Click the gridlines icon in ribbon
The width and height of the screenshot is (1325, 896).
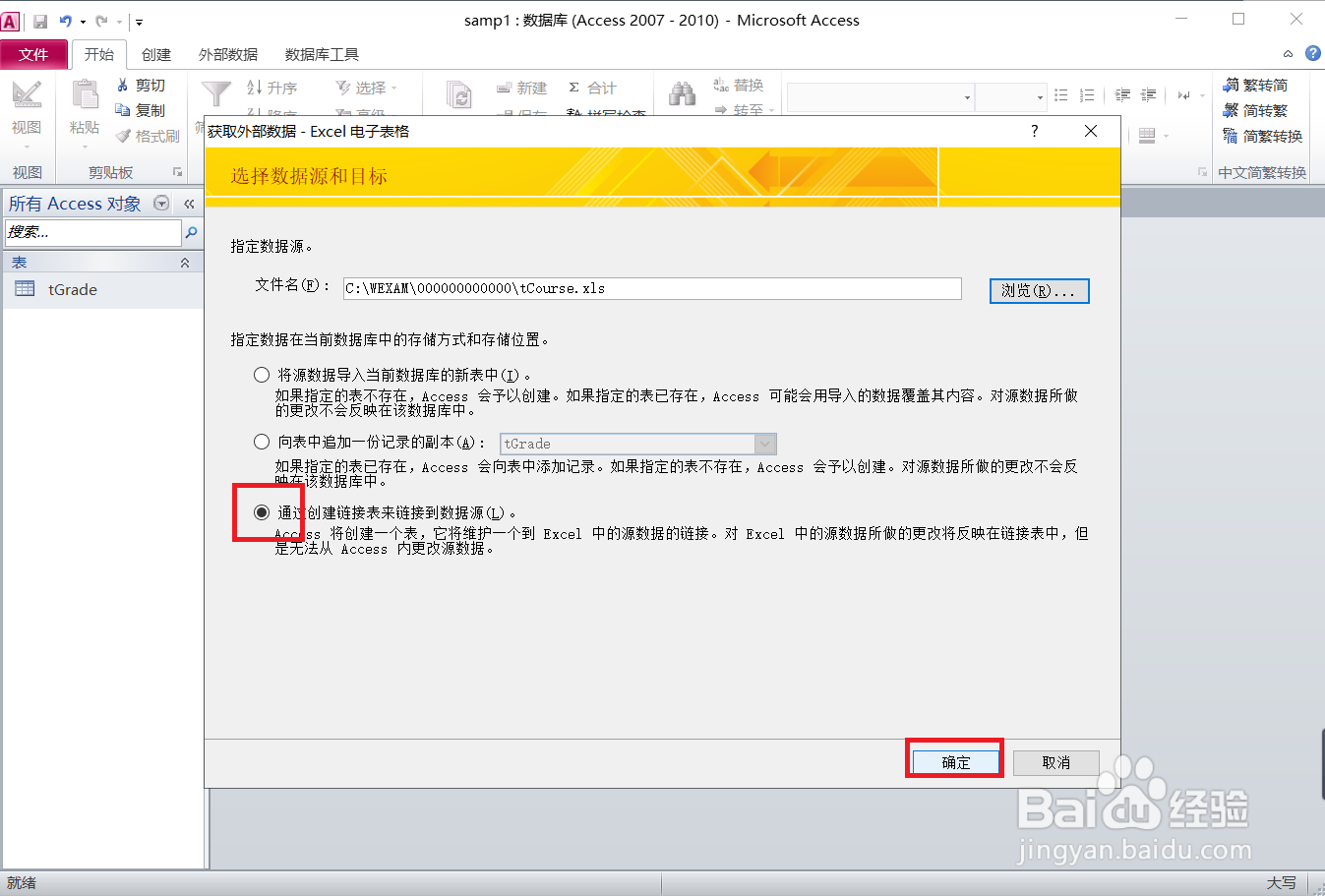(1147, 136)
